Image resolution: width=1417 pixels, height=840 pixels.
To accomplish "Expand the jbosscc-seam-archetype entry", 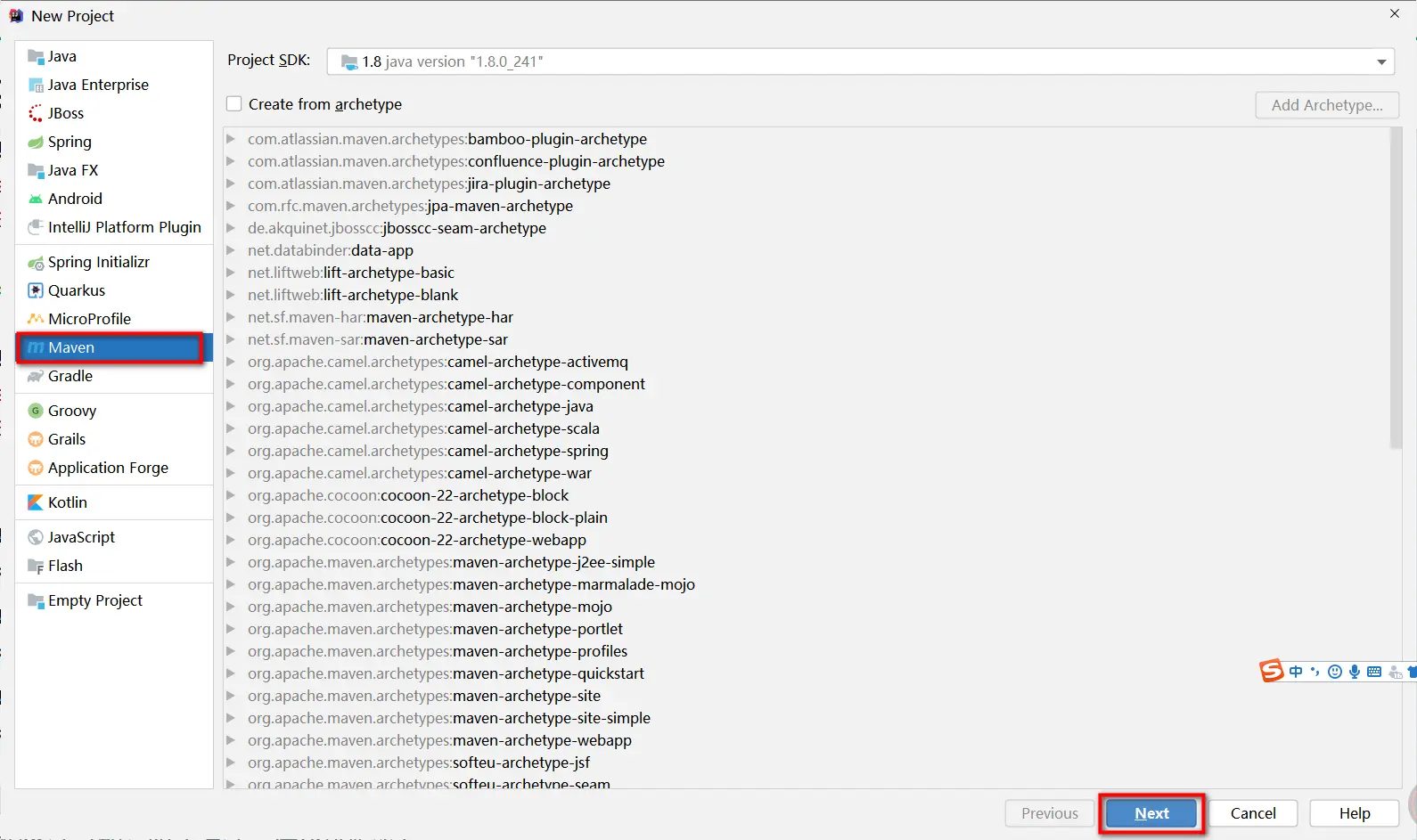I will coord(231,228).
